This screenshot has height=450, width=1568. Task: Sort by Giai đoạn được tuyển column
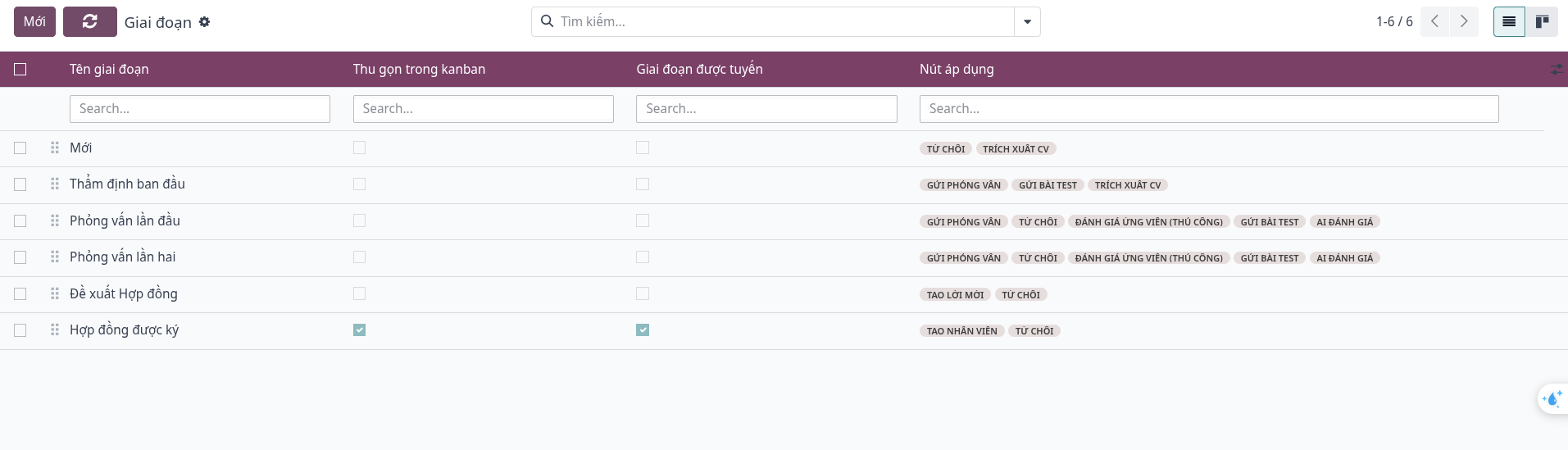coord(699,70)
